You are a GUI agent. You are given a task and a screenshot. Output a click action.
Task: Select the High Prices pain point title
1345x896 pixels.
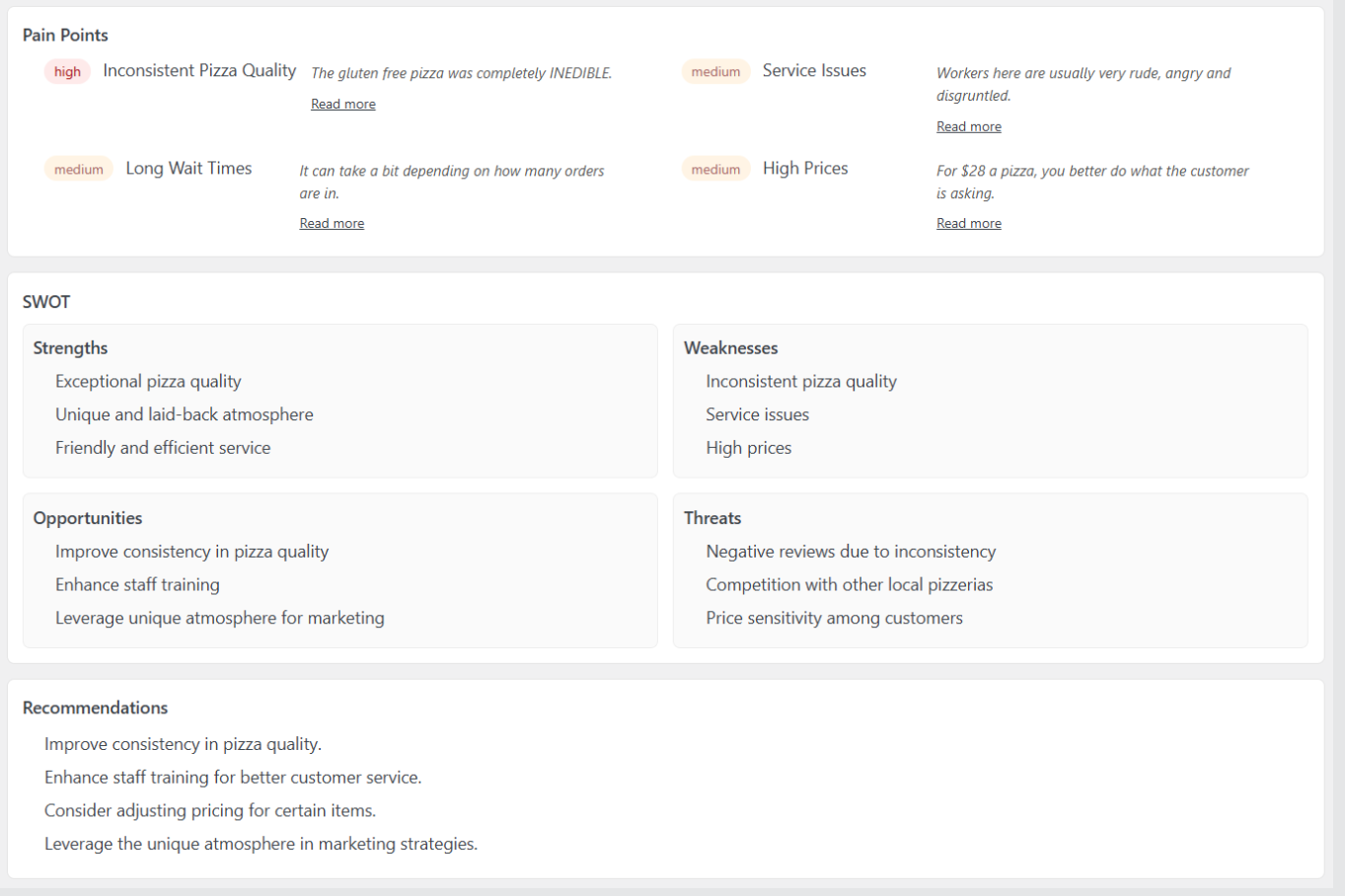(x=805, y=168)
